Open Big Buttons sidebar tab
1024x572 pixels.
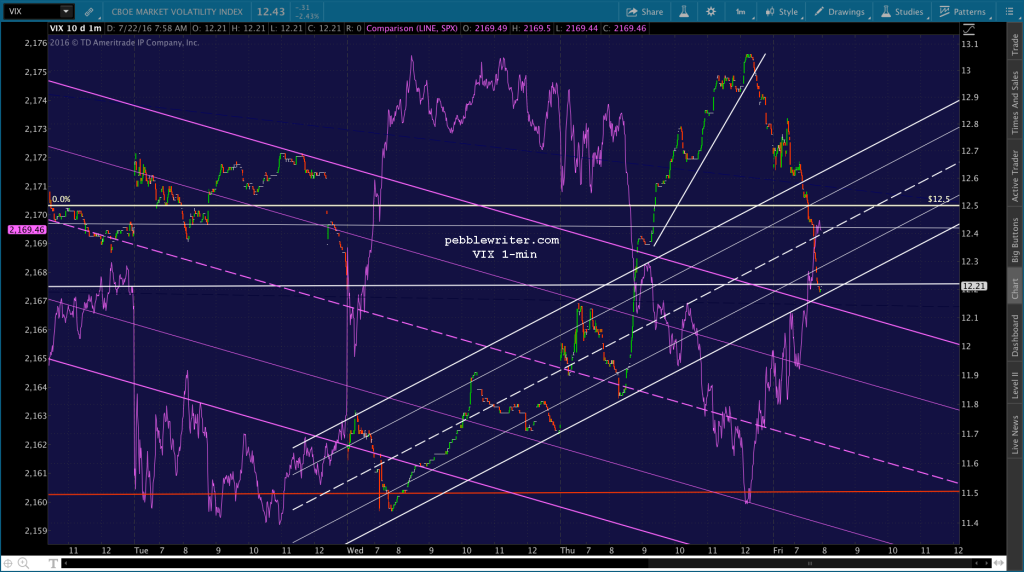point(1015,240)
